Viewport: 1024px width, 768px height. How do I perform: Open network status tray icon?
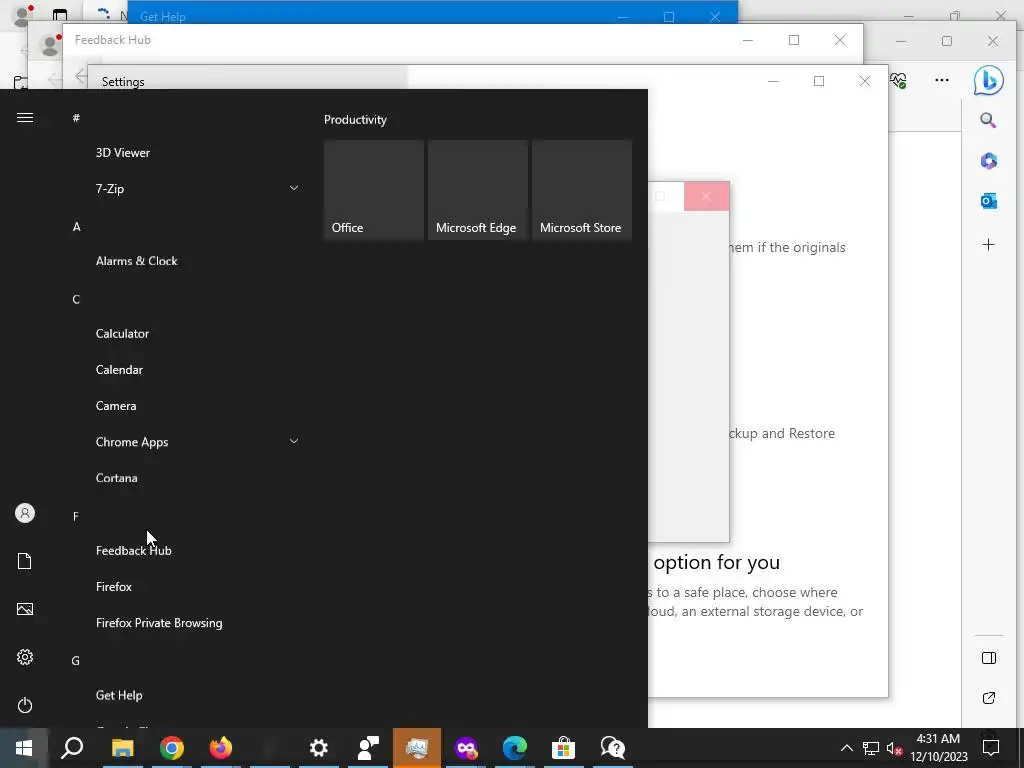[x=871, y=748]
